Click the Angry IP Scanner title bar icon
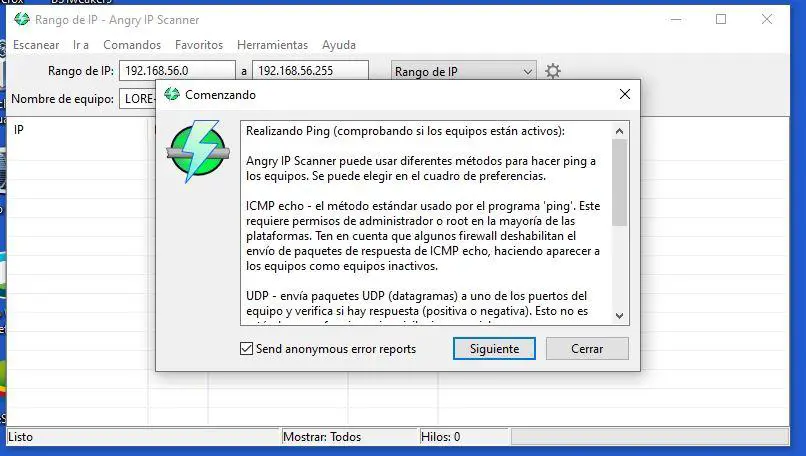 point(22,19)
